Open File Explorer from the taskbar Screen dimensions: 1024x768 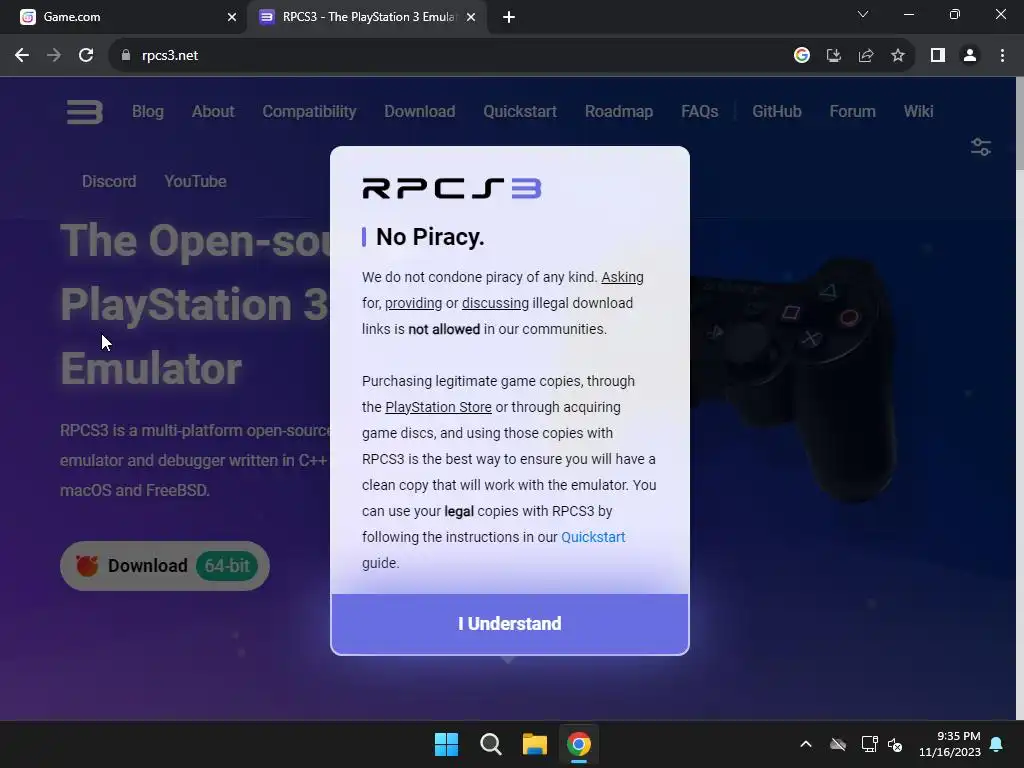click(535, 744)
